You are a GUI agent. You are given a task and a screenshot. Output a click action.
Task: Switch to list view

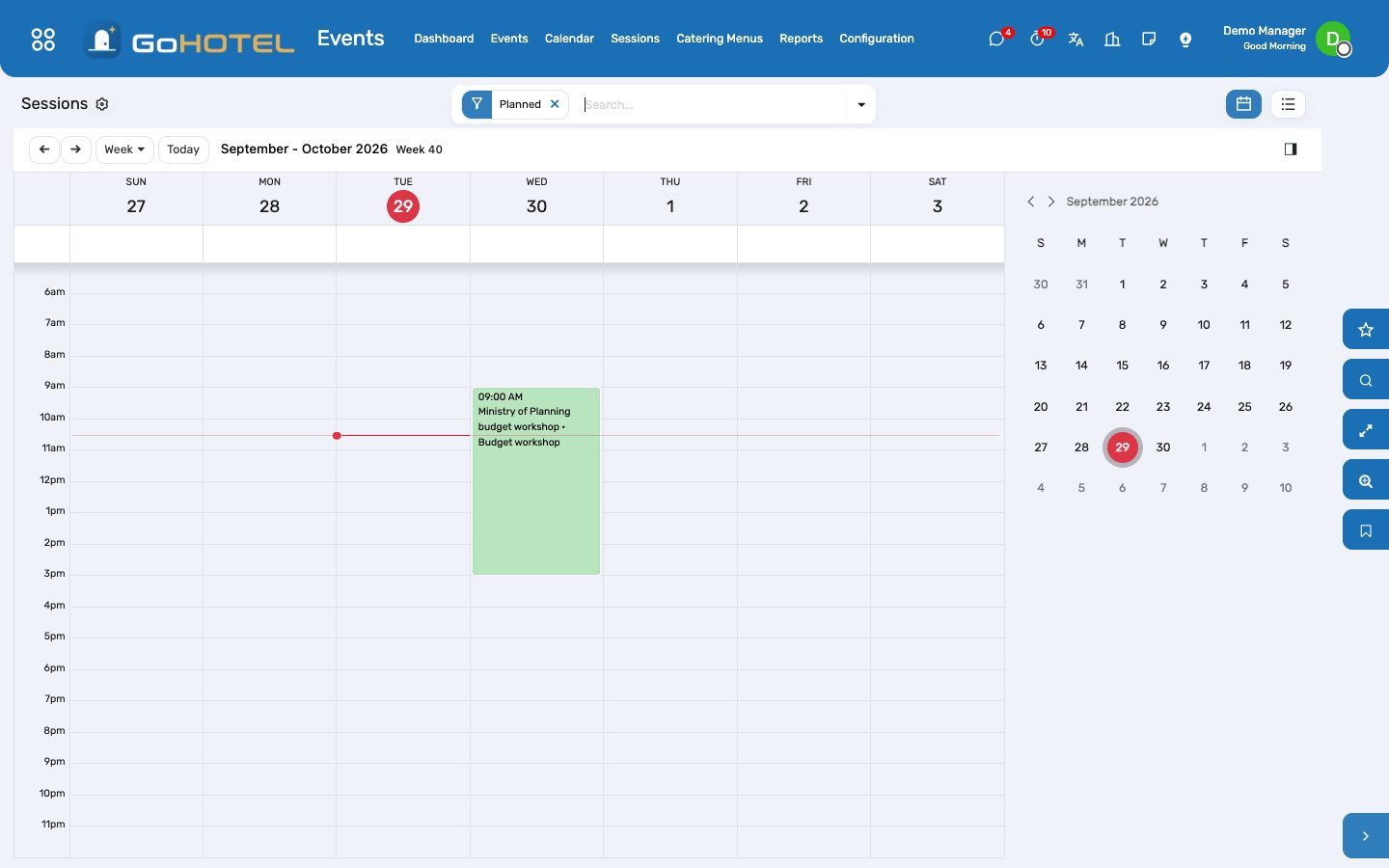click(x=1288, y=104)
